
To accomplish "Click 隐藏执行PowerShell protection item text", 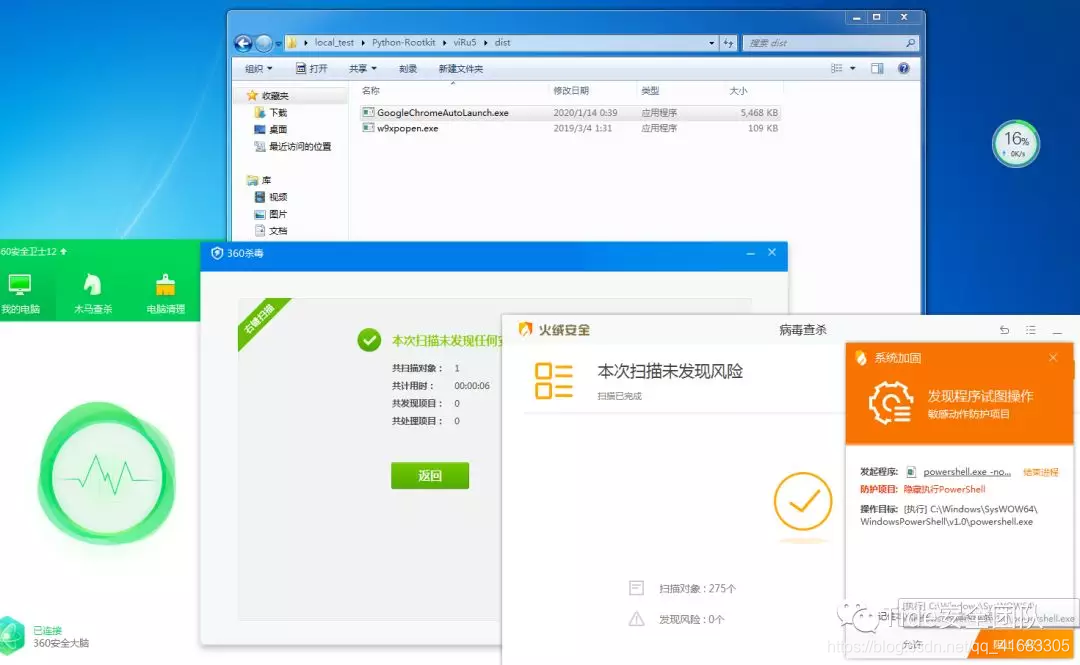I will (944, 489).
